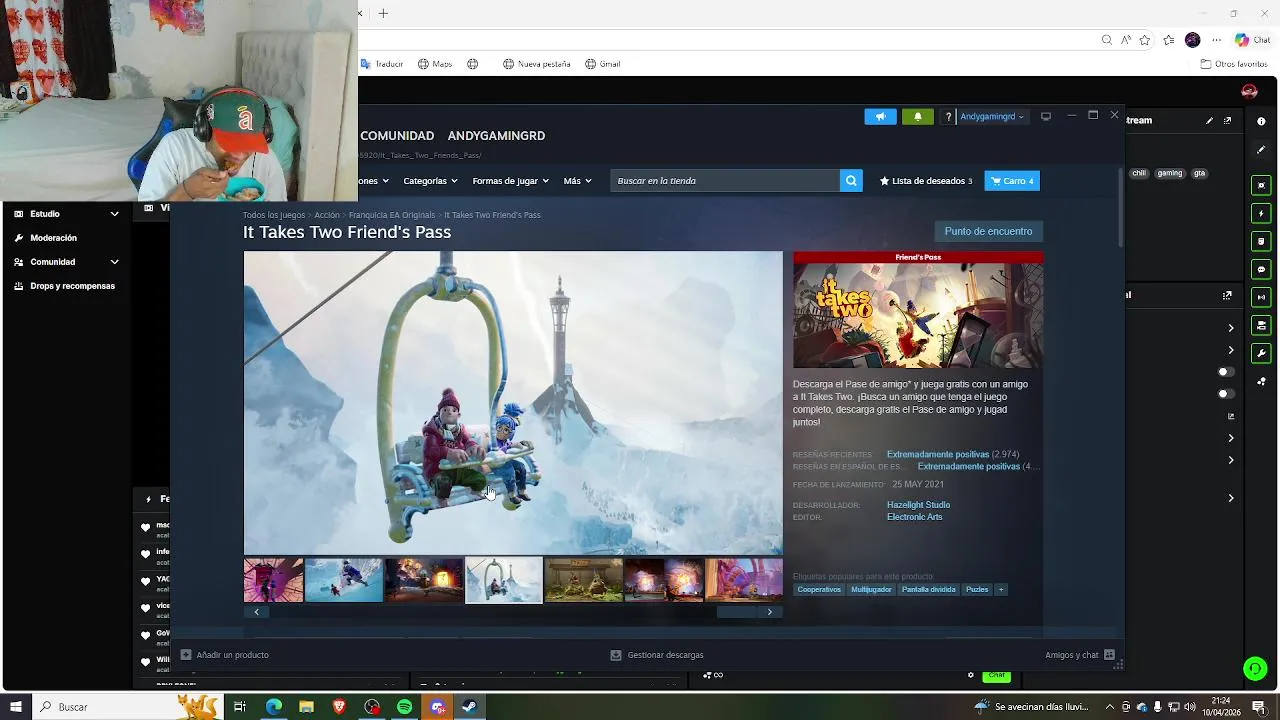Click the Steam megaphone announcements icon

pyautogui.click(x=880, y=117)
